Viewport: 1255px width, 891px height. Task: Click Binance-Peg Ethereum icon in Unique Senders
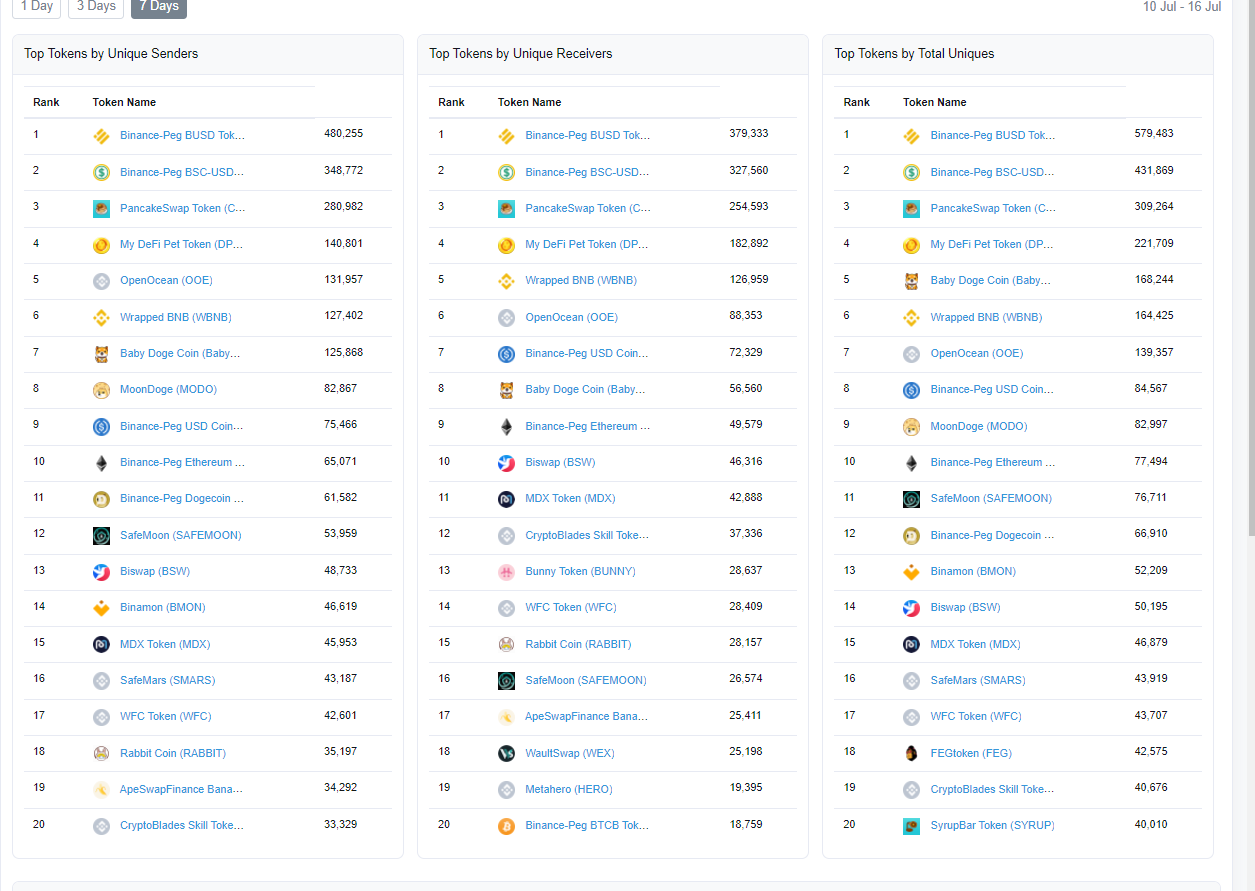tap(101, 463)
